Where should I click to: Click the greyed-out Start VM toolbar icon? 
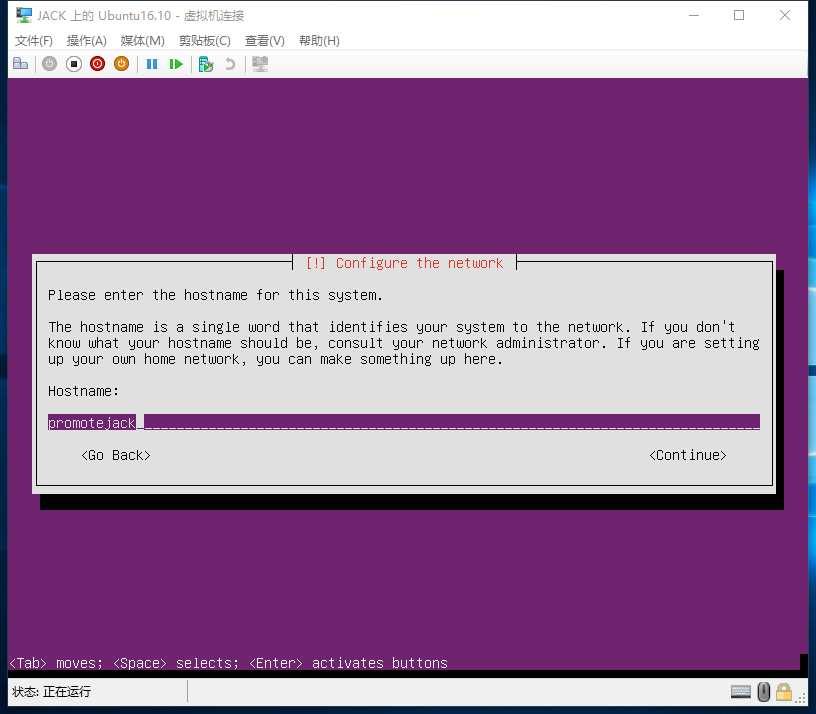tap(49, 63)
